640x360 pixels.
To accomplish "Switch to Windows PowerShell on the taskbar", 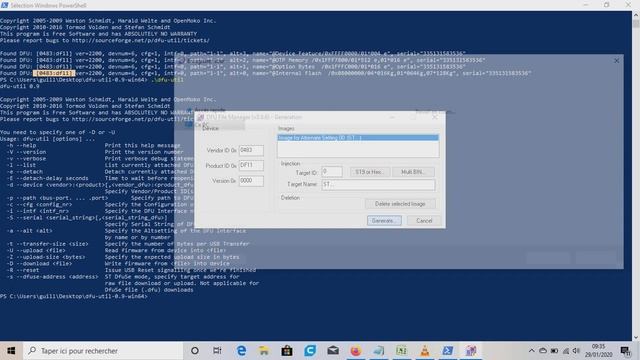I will (x=447, y=351).
